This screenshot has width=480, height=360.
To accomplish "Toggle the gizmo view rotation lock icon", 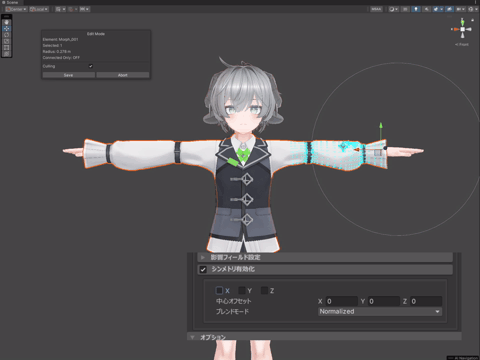I will pos(472,20).
